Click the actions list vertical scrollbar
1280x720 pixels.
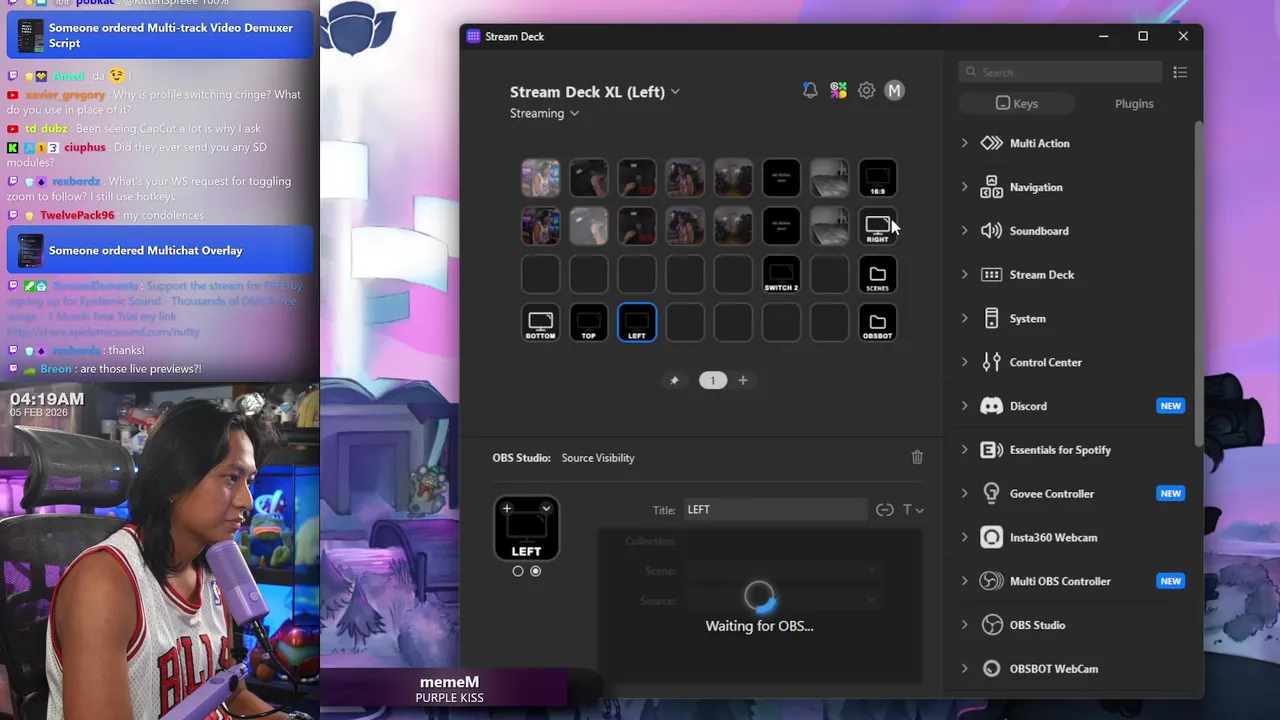1199,285
